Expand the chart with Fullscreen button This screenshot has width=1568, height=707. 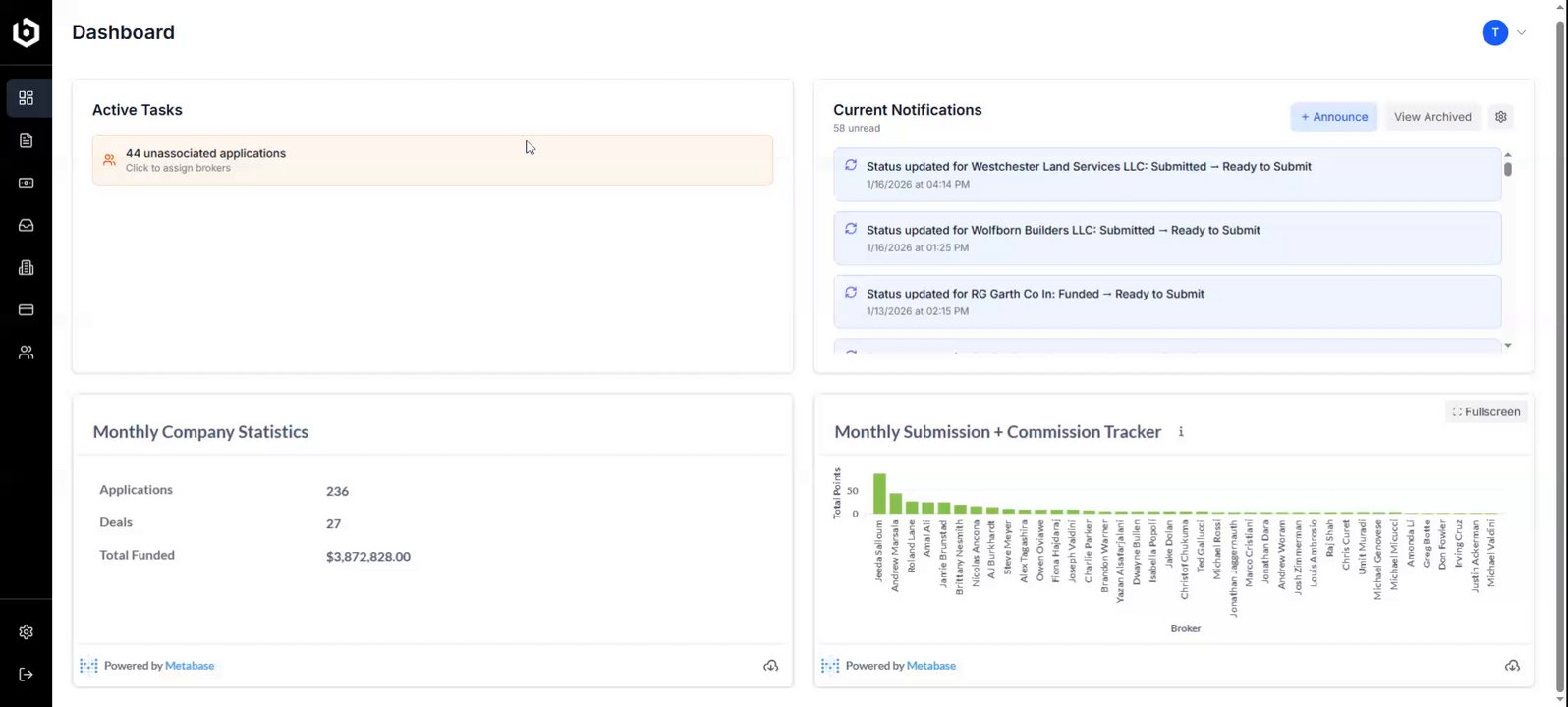point(1485,412)
